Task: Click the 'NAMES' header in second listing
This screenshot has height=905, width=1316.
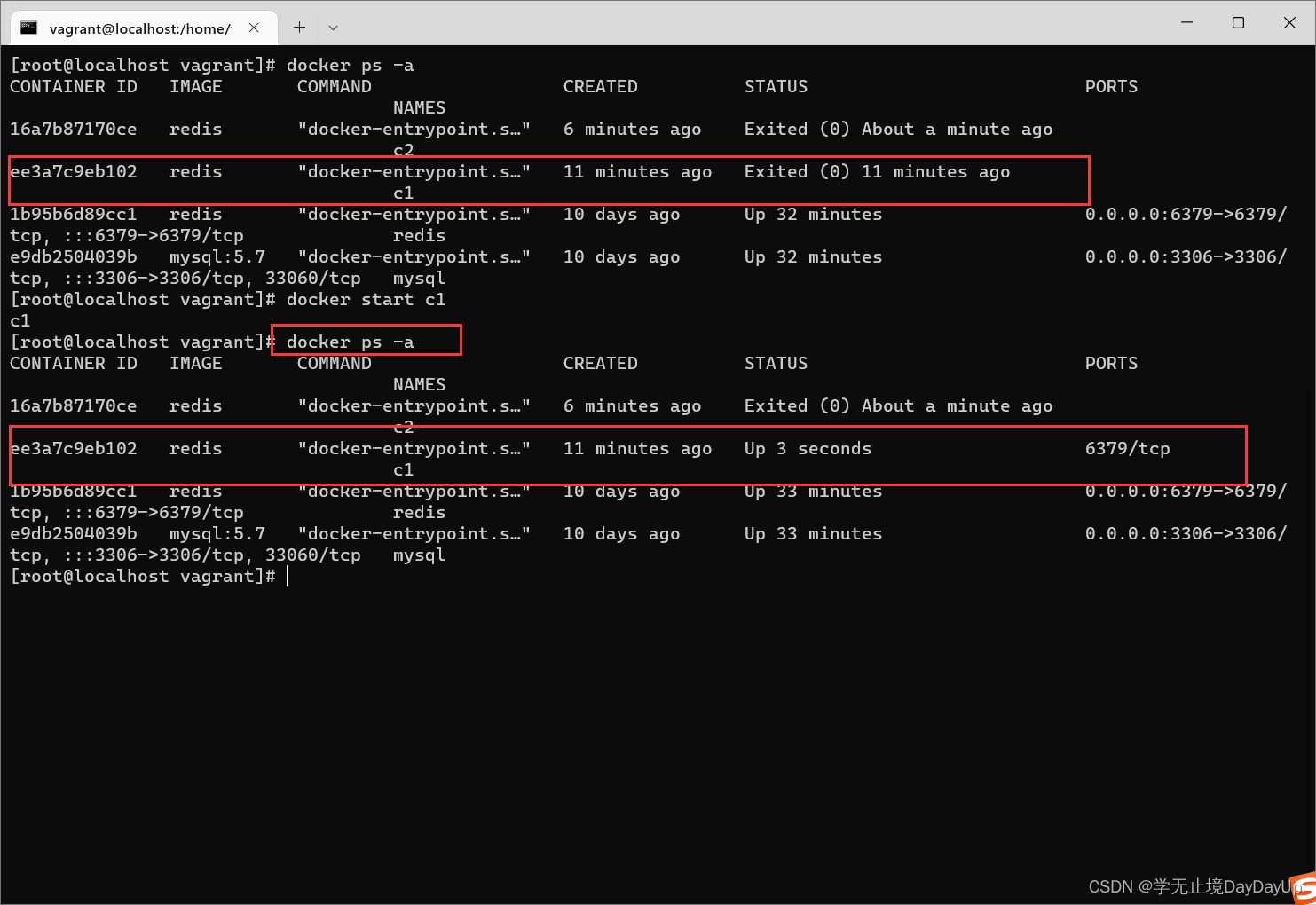Action: pyautogui.click(x=419, y=385)
